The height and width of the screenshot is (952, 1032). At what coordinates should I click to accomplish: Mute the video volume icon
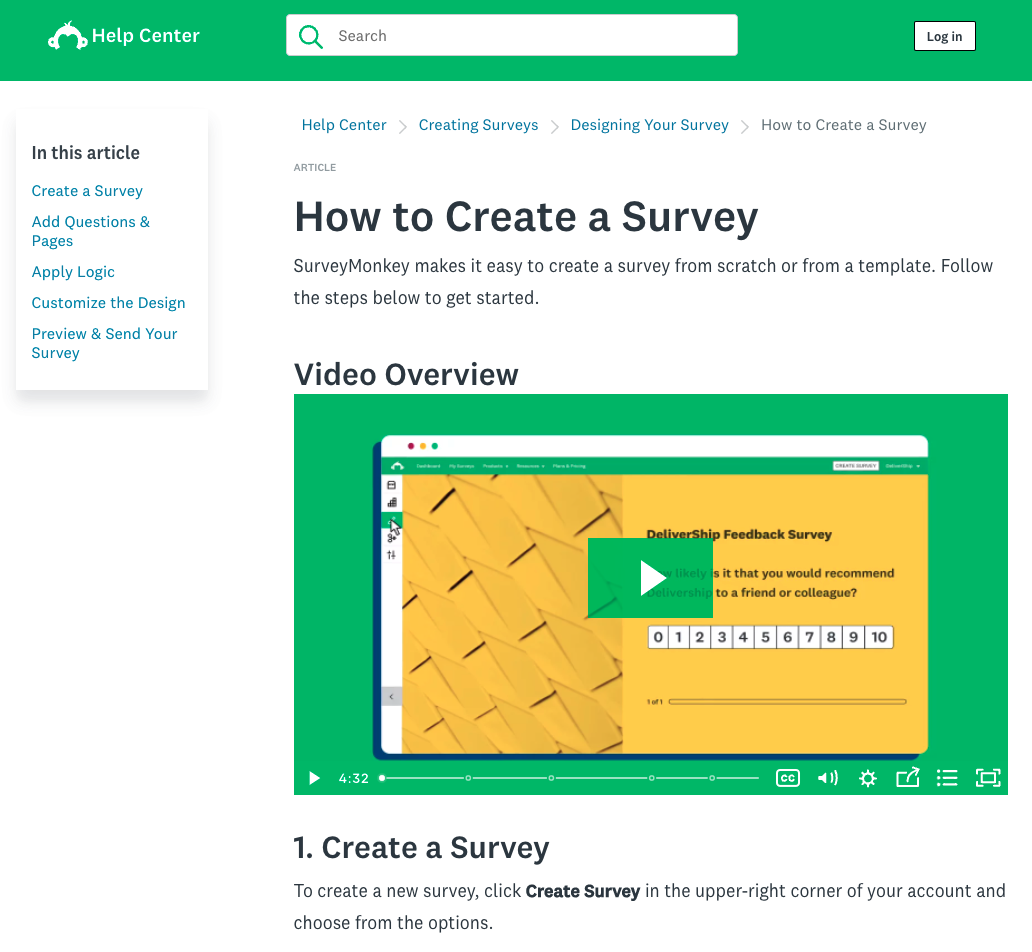(x=828, y=778)
